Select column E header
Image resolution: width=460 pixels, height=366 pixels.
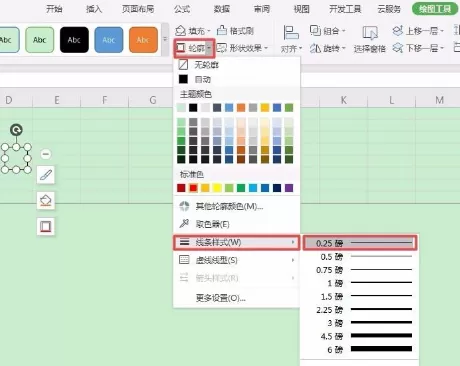(57, 100)
